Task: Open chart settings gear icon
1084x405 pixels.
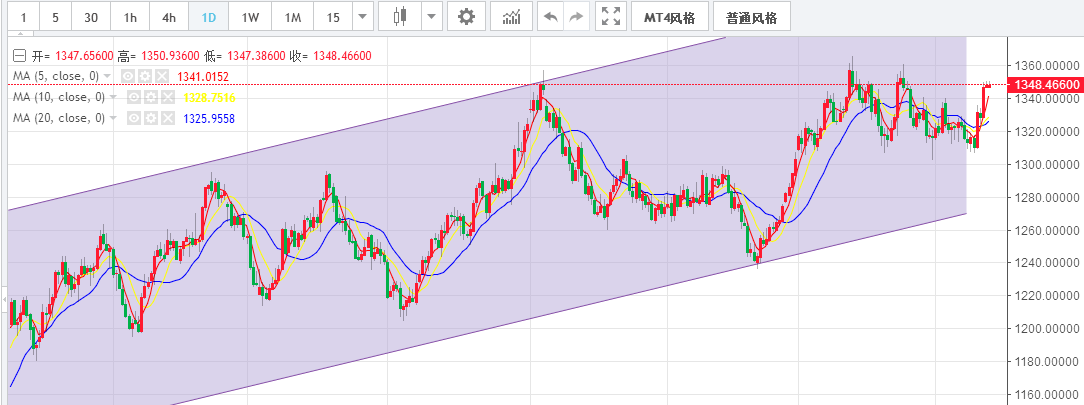Action: click(465, 17)
